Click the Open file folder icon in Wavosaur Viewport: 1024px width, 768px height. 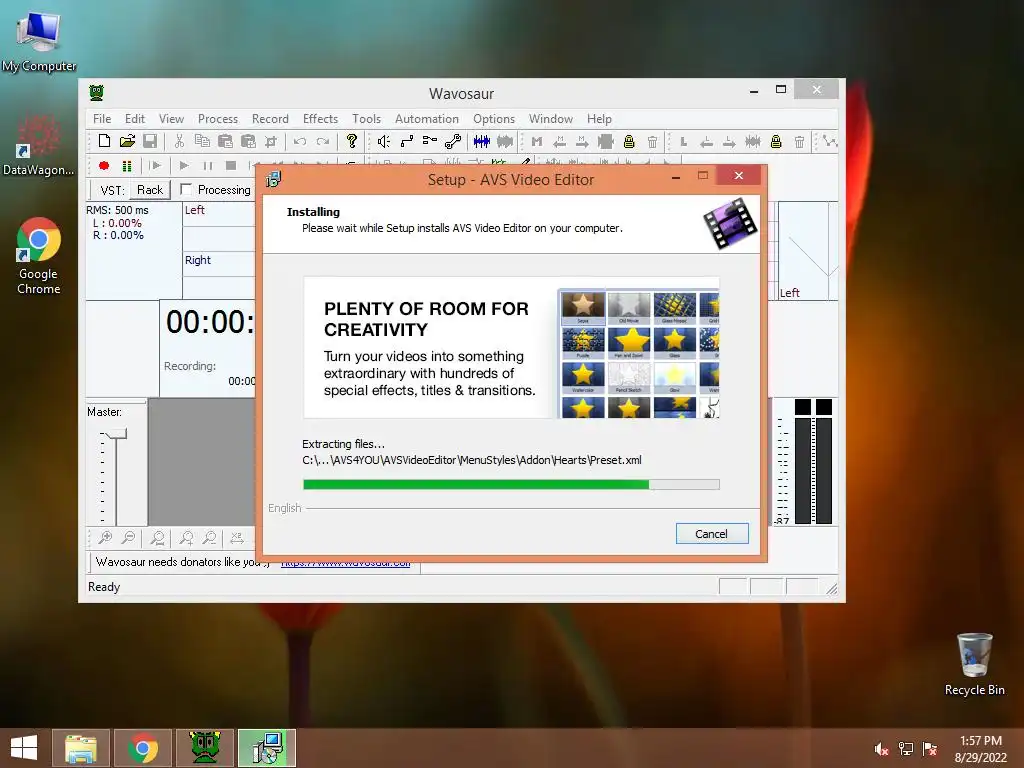pos(127,141)
